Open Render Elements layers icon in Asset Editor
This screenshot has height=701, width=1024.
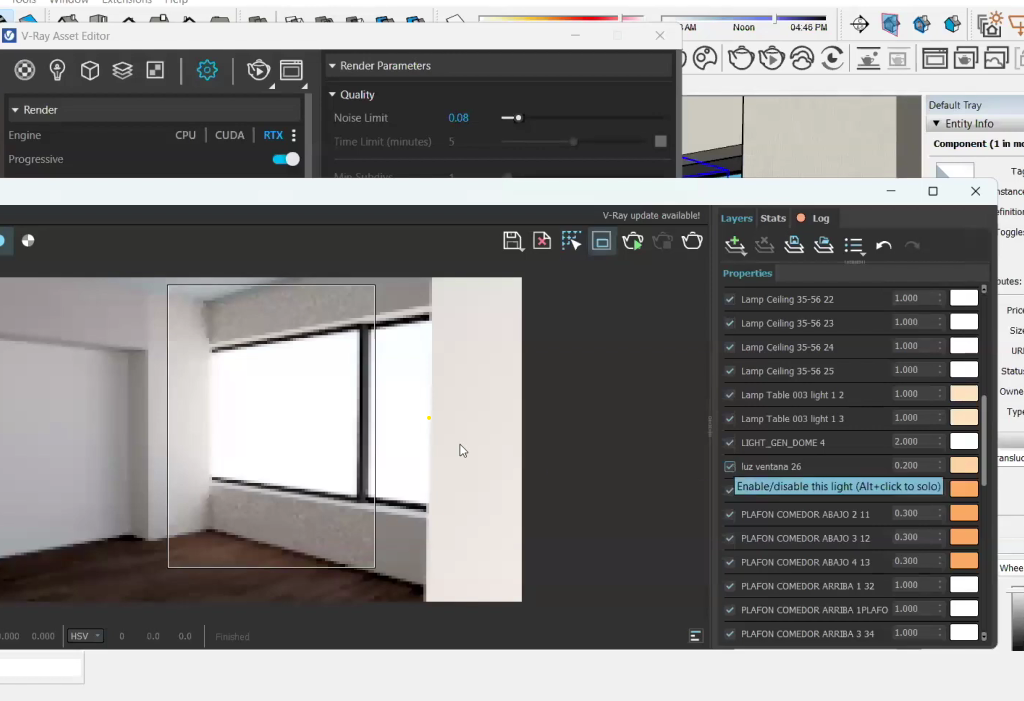(x=122, y=70)
